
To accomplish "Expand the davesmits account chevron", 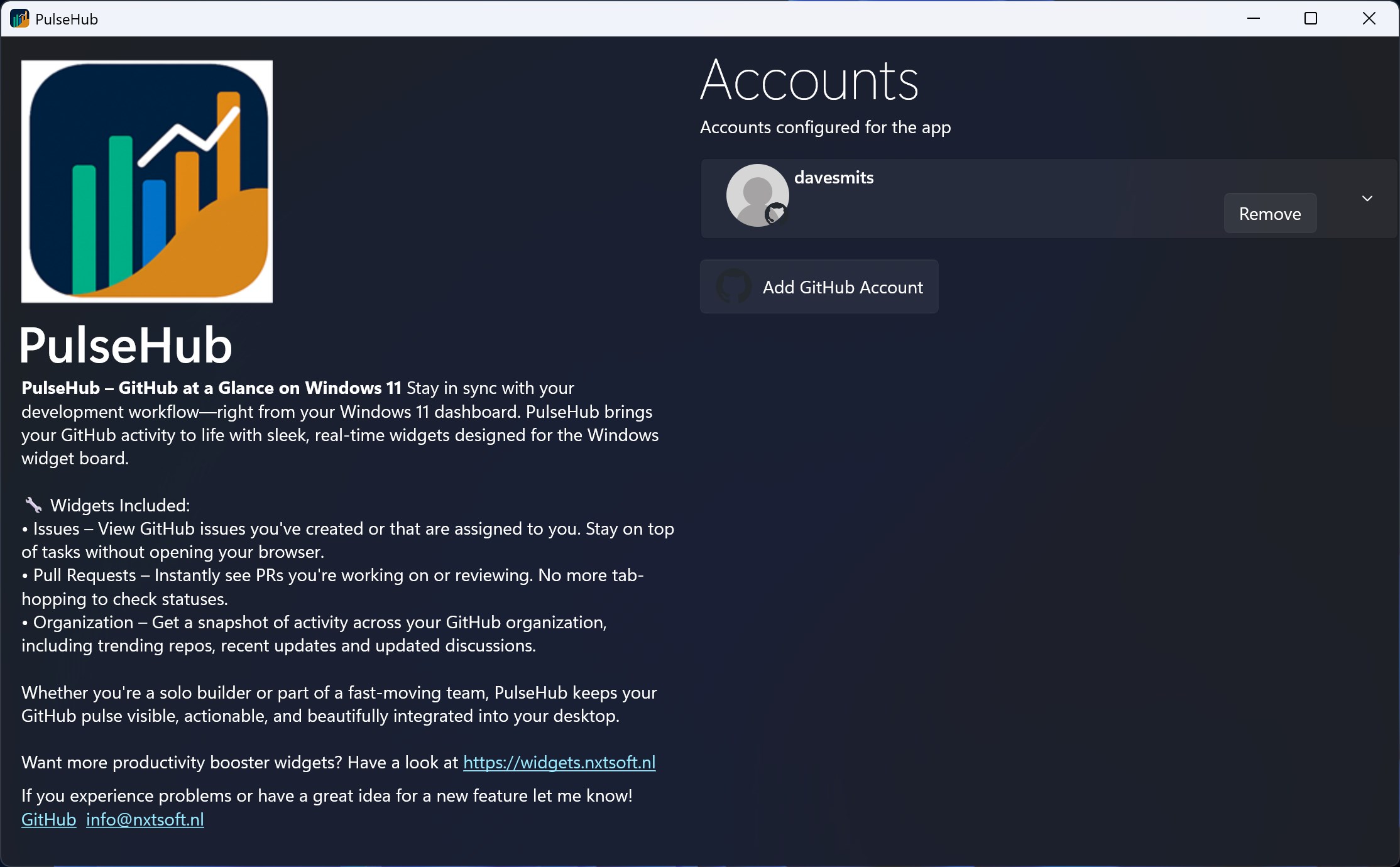I will pyautogui.click(x=1367, y=199).
